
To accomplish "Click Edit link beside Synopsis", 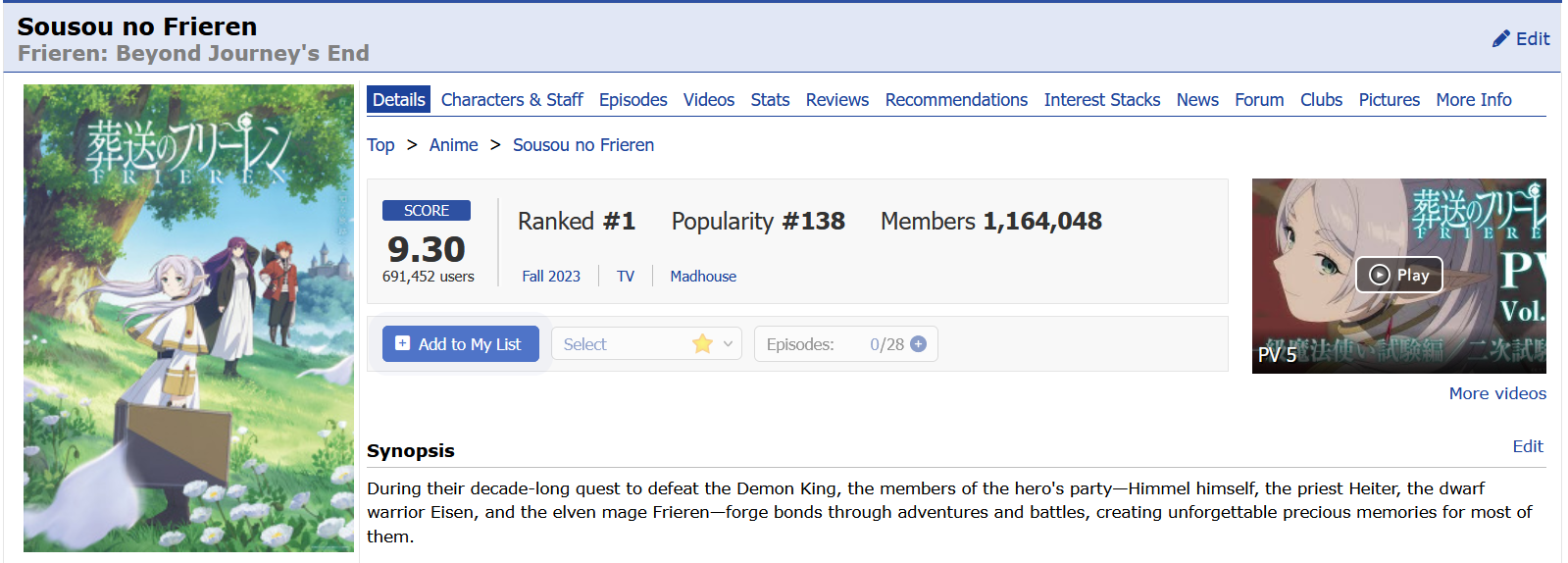I will (x=1528, y=446).
